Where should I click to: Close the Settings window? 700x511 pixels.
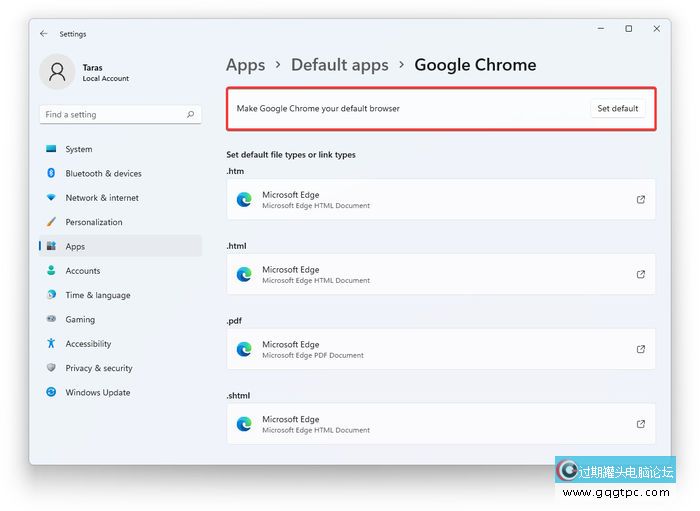tap(656, 29)
